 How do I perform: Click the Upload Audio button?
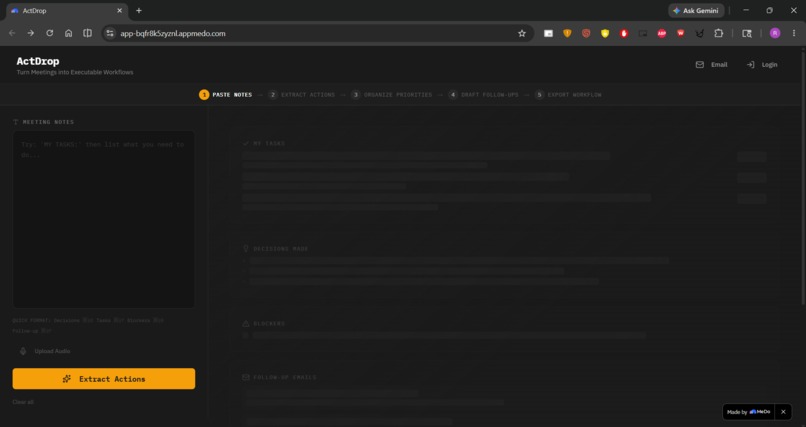click(45, 351)
